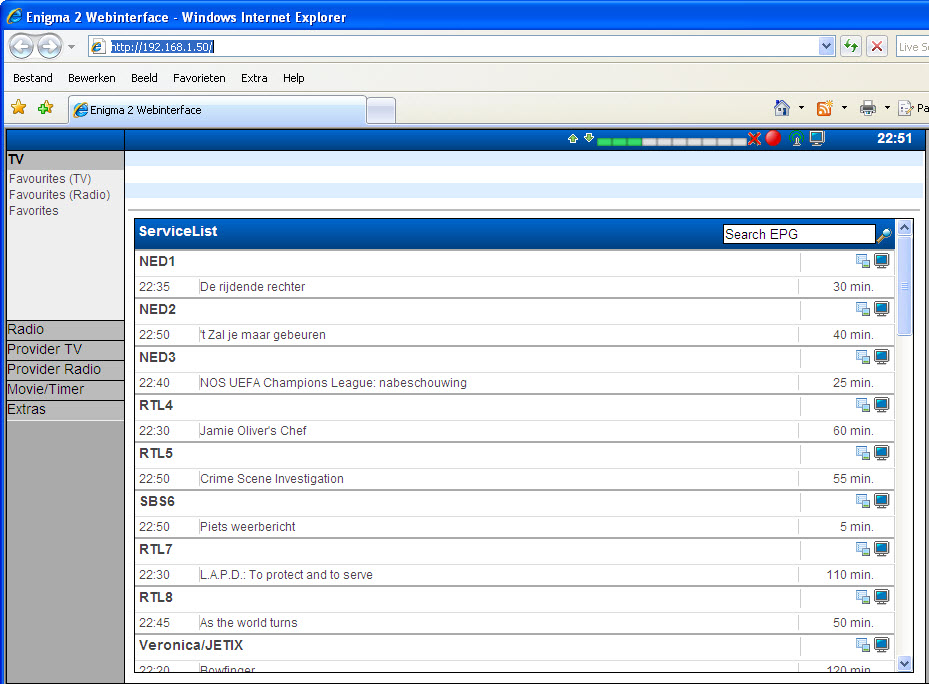Viewport: 929px width, 684px height.
Task: Open the Favourites (Radio) bouquet
Action: coord(59,194)
